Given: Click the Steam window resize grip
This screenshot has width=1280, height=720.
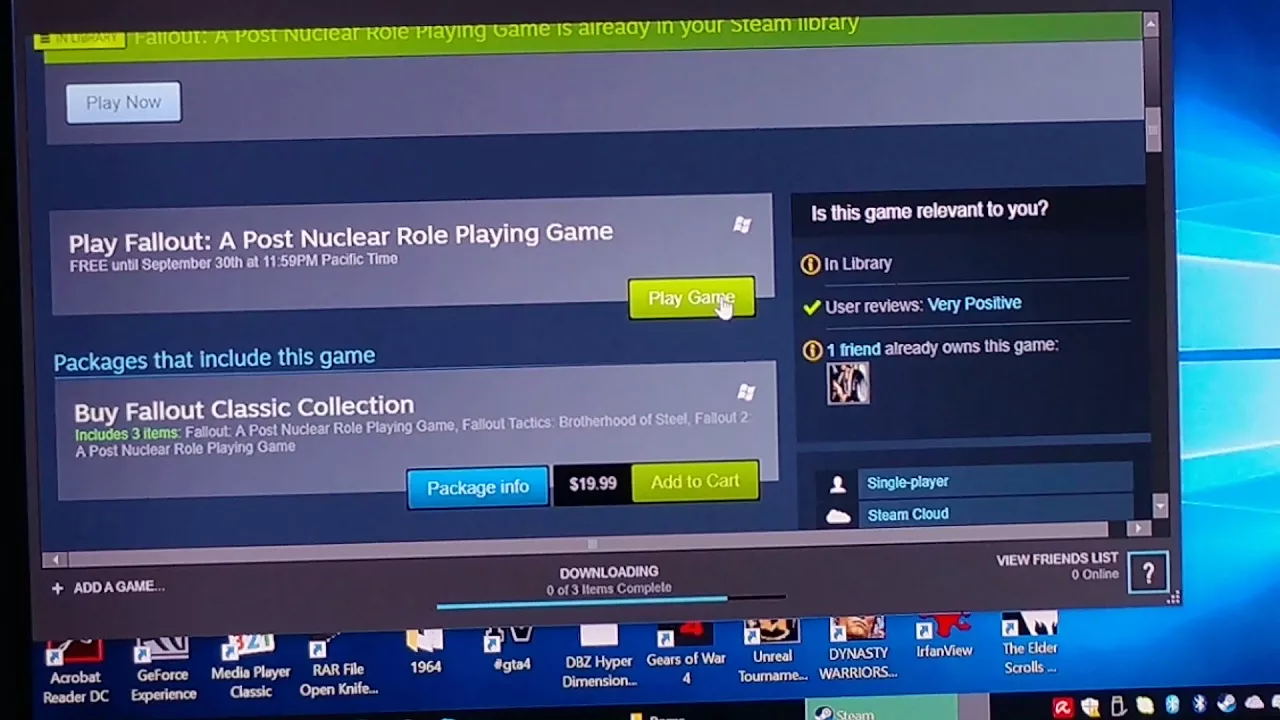Looking at the screenshot, I should pos(1173,597).
